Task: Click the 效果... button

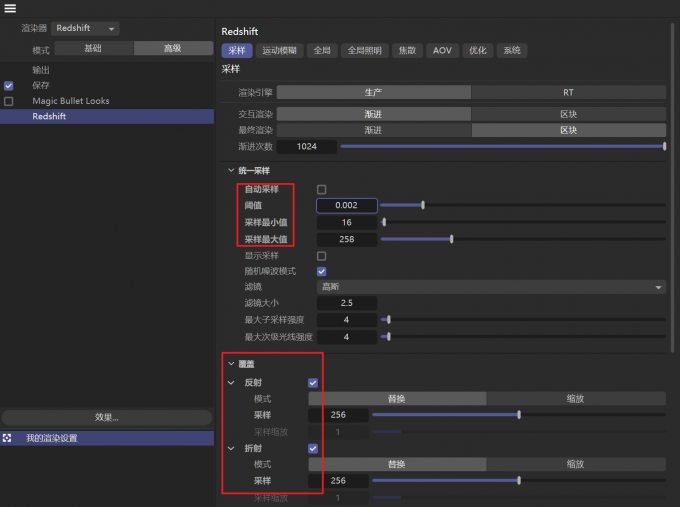Action: [x=107, y=417]
